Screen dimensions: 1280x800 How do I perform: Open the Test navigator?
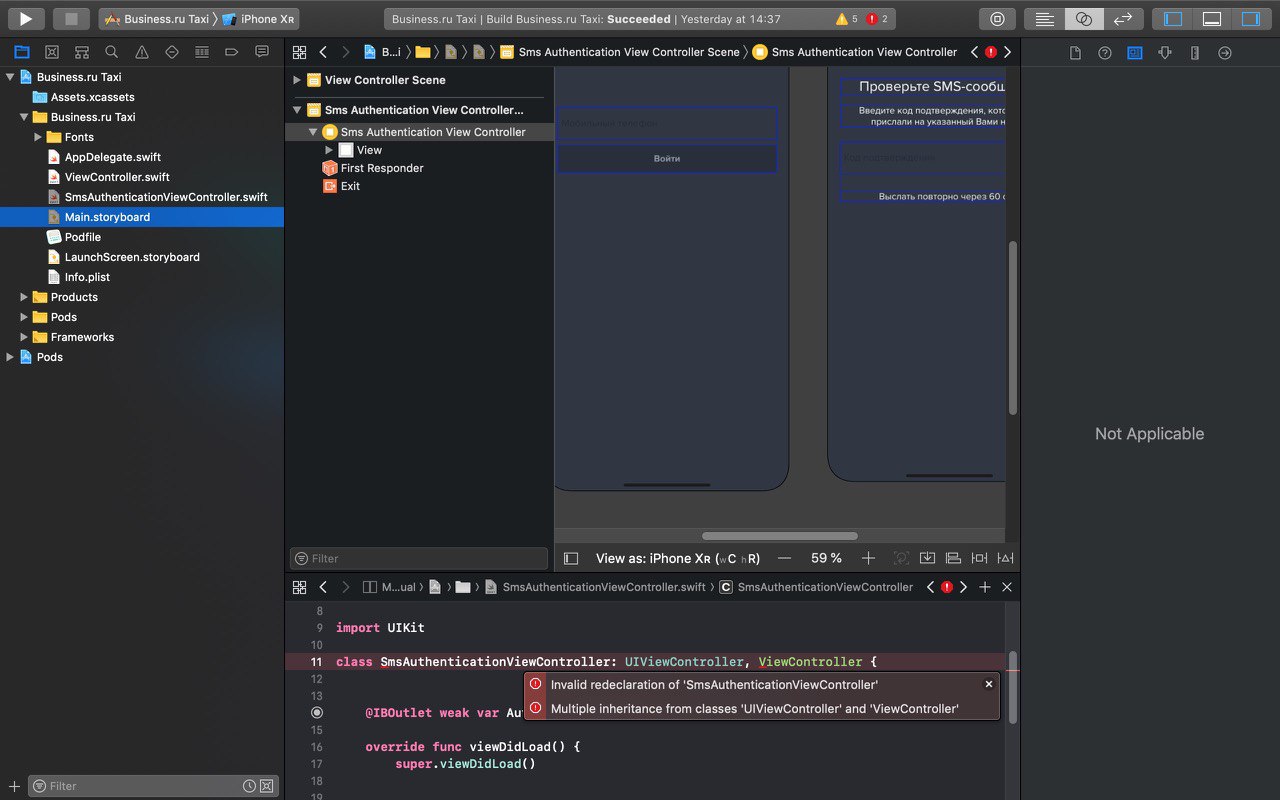(172, 52)
